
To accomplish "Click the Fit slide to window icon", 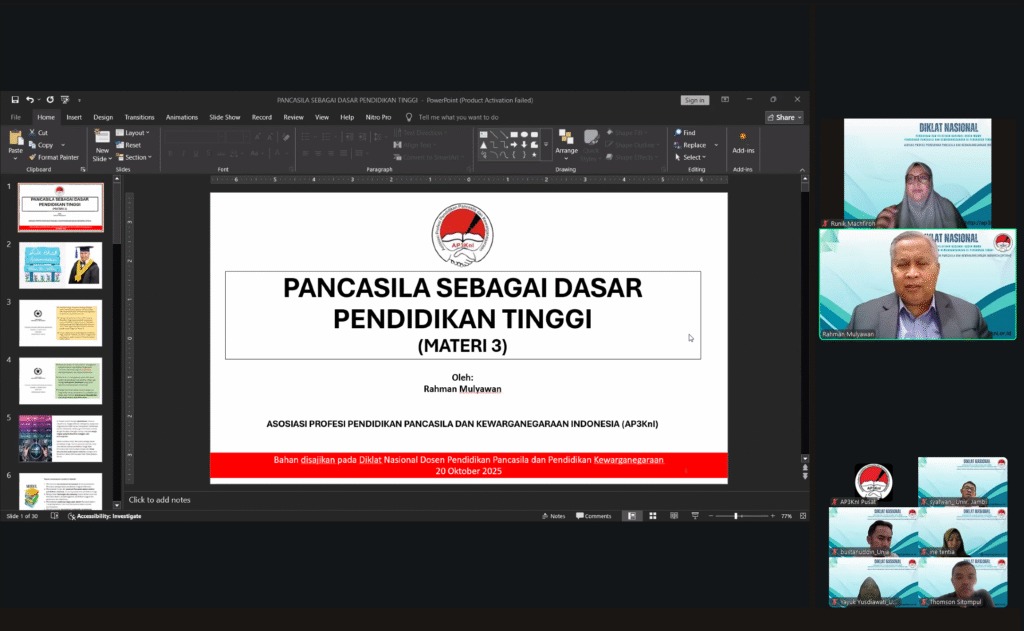I will [x=802, y=516].
